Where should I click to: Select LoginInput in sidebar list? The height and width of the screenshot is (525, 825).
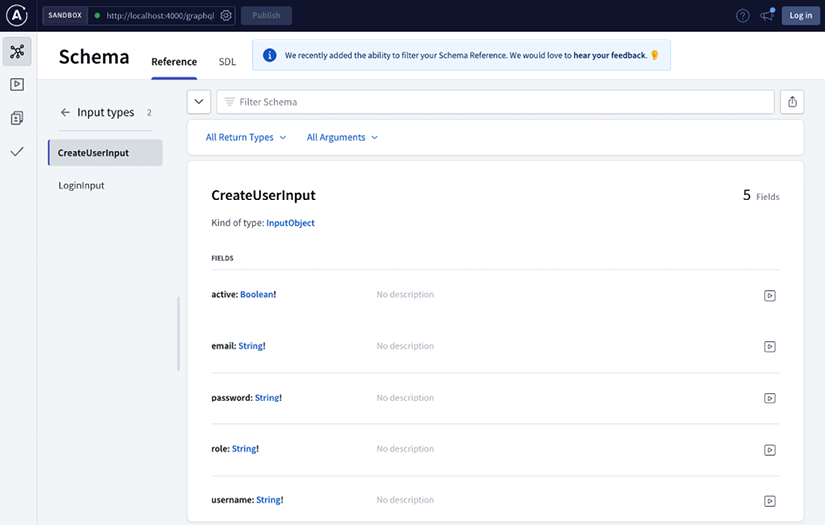pos(82,185)
